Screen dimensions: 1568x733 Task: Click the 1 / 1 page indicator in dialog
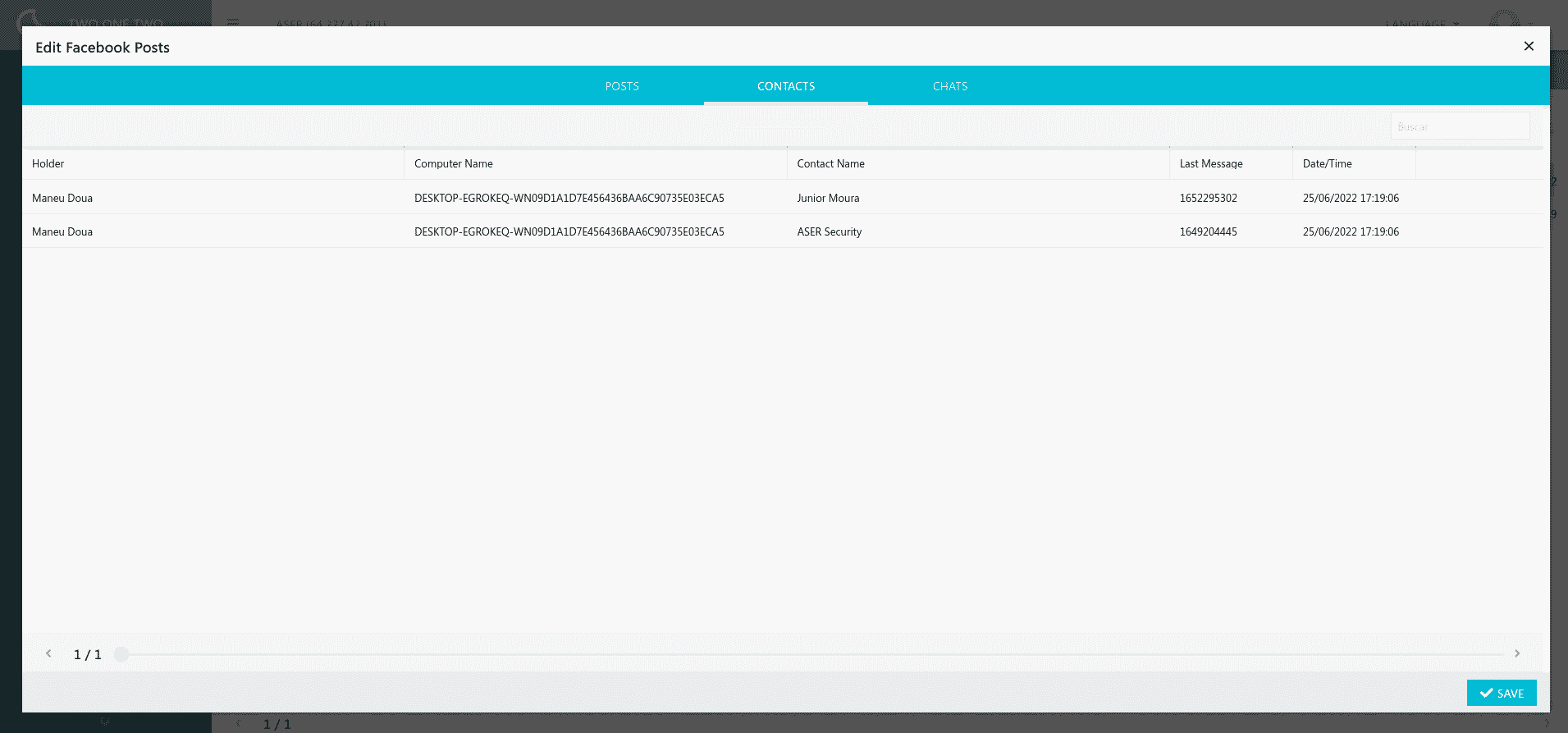click(88, 654)
